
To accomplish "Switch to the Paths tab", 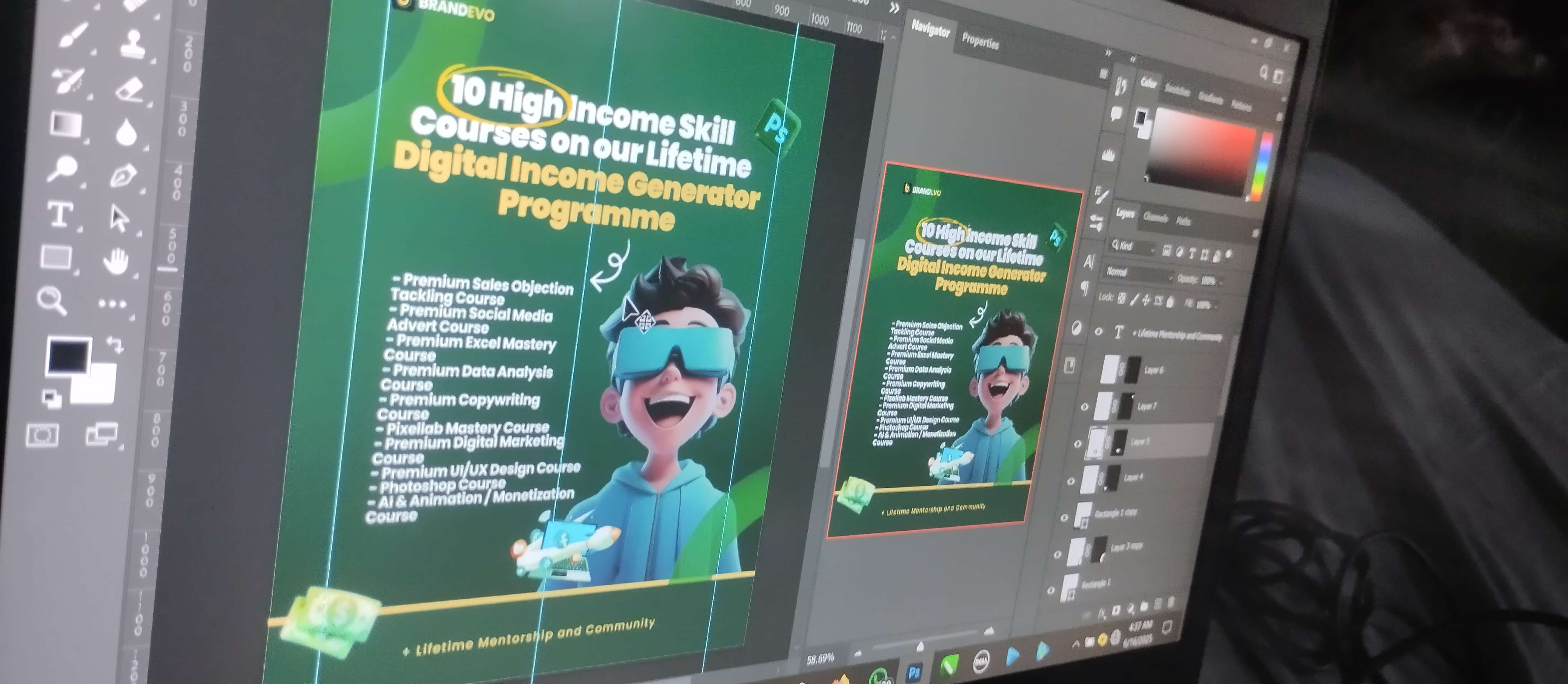I will click(1183, 221).
